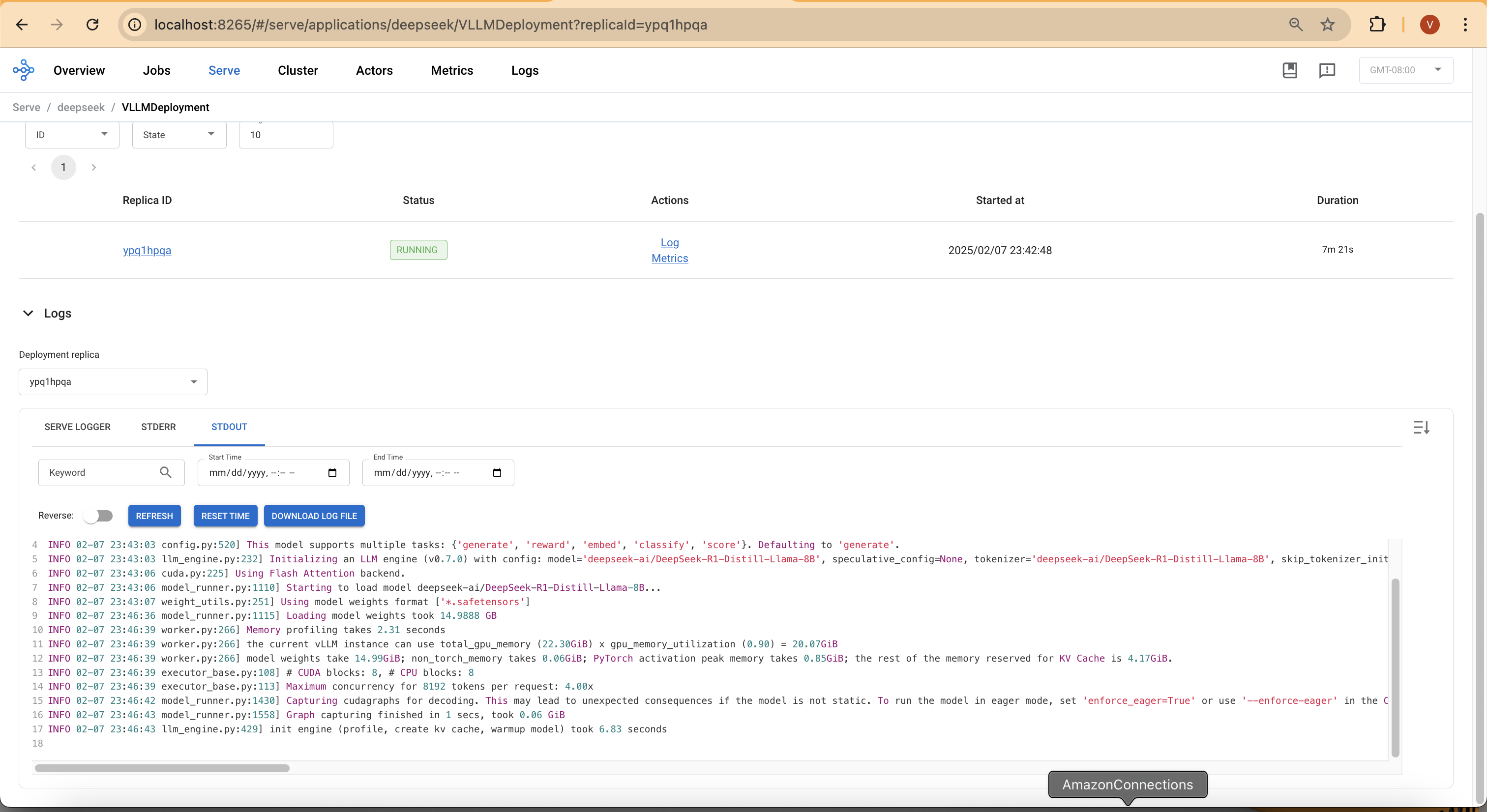Screen dimensions: 1487x812
Task: Open the ypq1hpqa replica link
Action: [x=147, y=251]
